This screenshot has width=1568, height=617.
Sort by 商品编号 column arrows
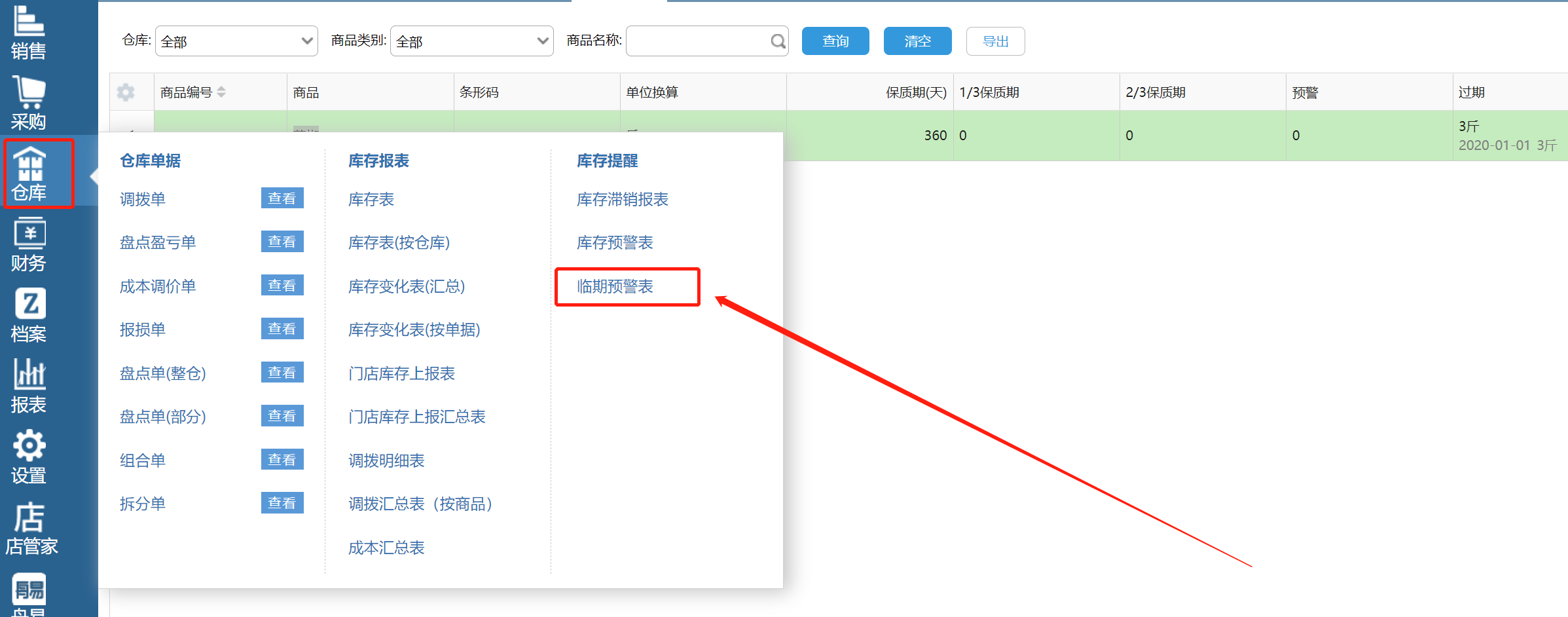(221, 92)
